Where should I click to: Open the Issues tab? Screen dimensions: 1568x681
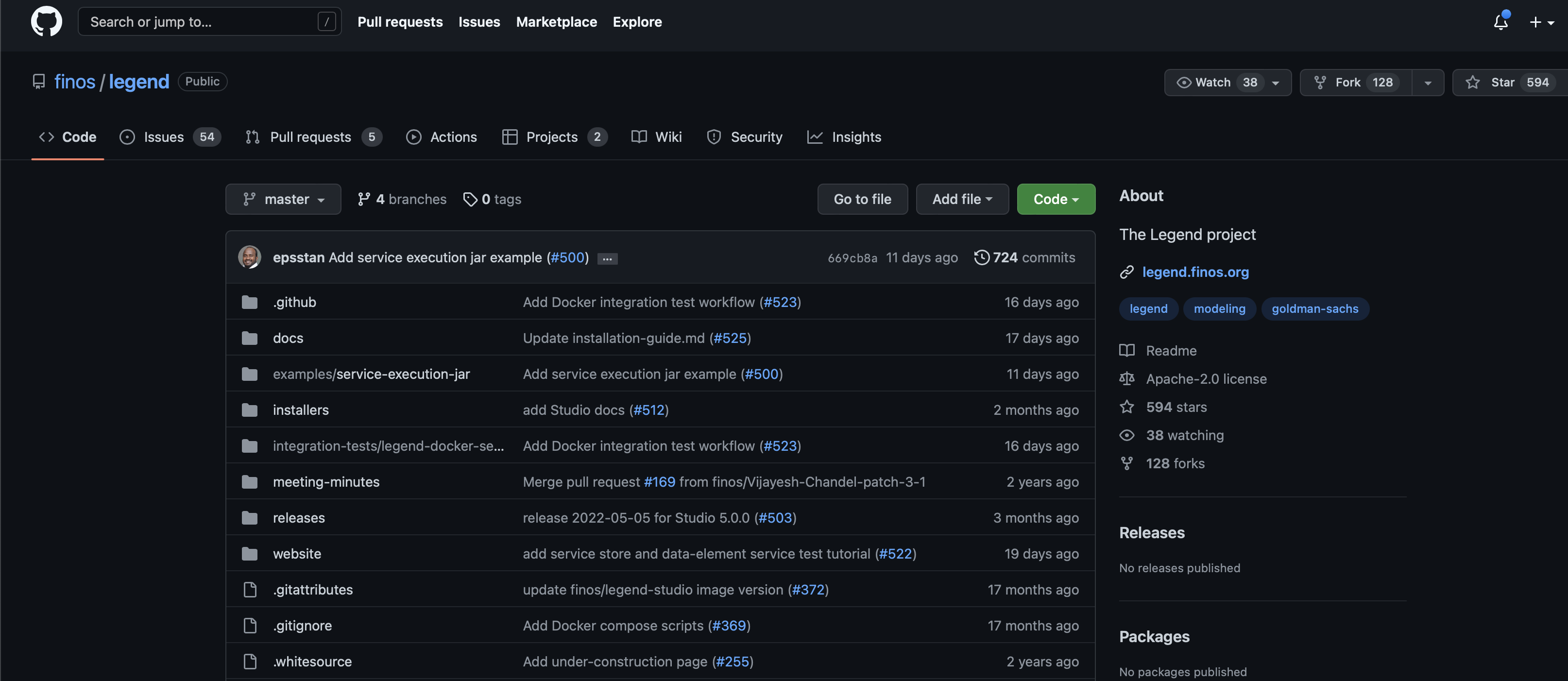170,137
